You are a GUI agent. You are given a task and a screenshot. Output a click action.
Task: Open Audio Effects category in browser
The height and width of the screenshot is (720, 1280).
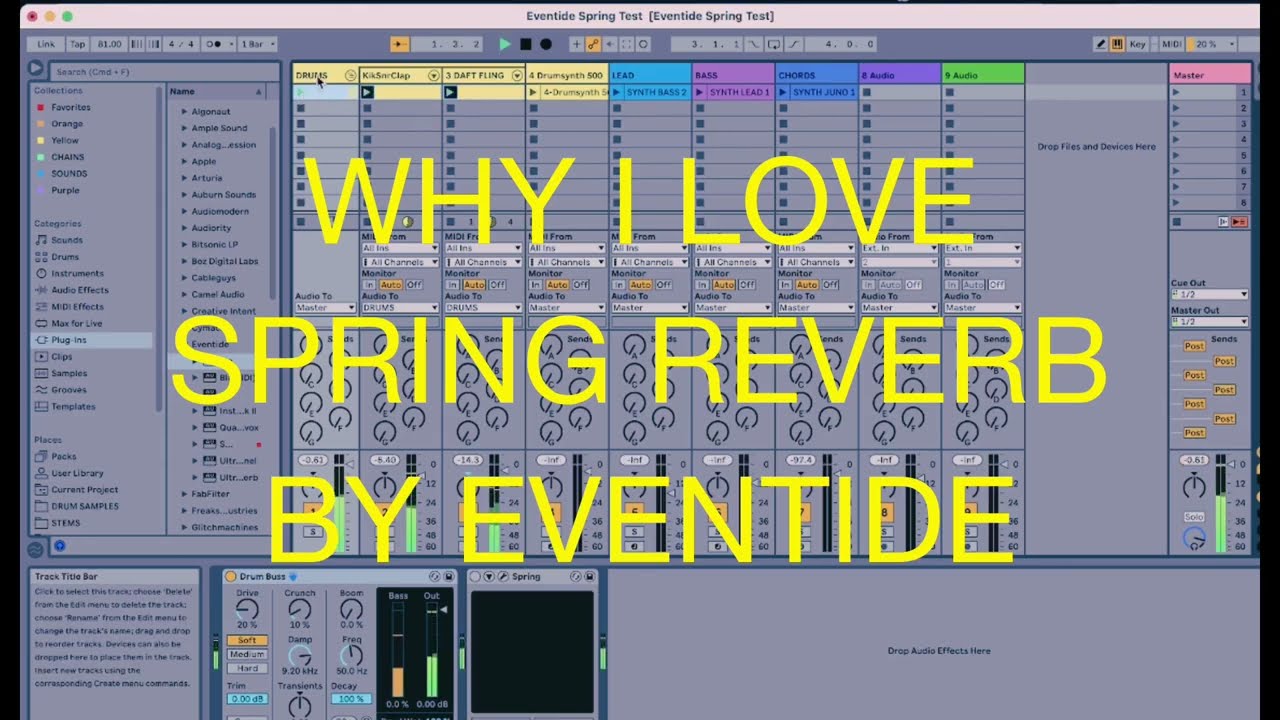coord(80,290)
